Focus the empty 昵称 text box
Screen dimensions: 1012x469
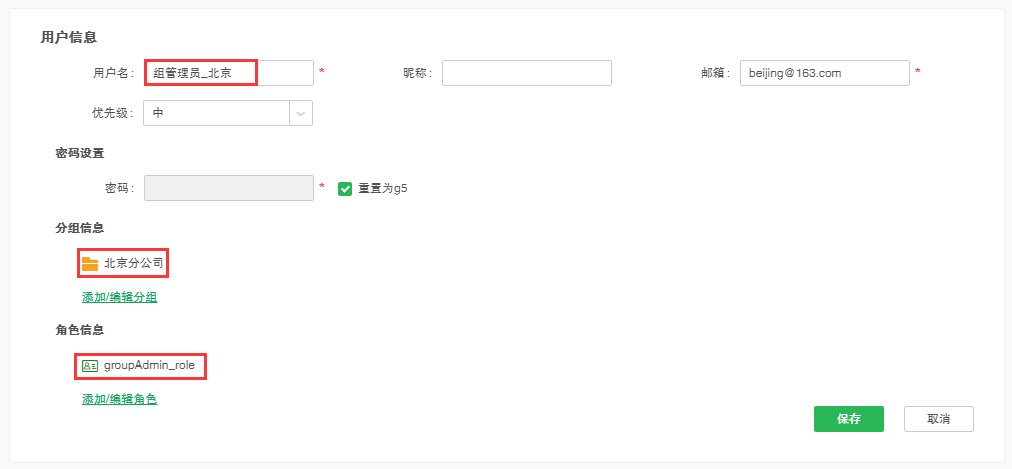coord(526,73)
